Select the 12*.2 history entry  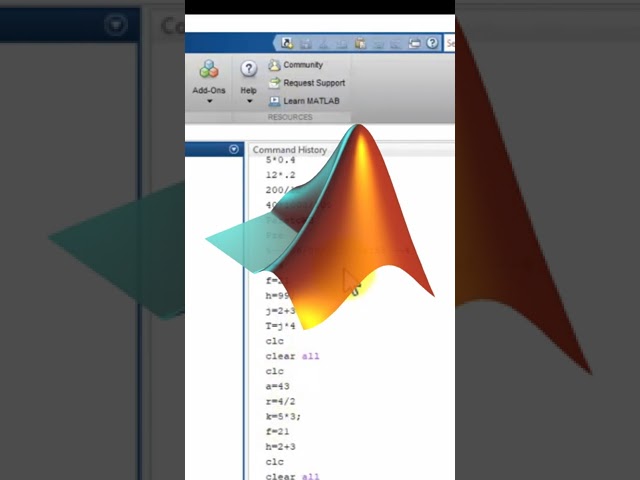click(x=280, y=175)
